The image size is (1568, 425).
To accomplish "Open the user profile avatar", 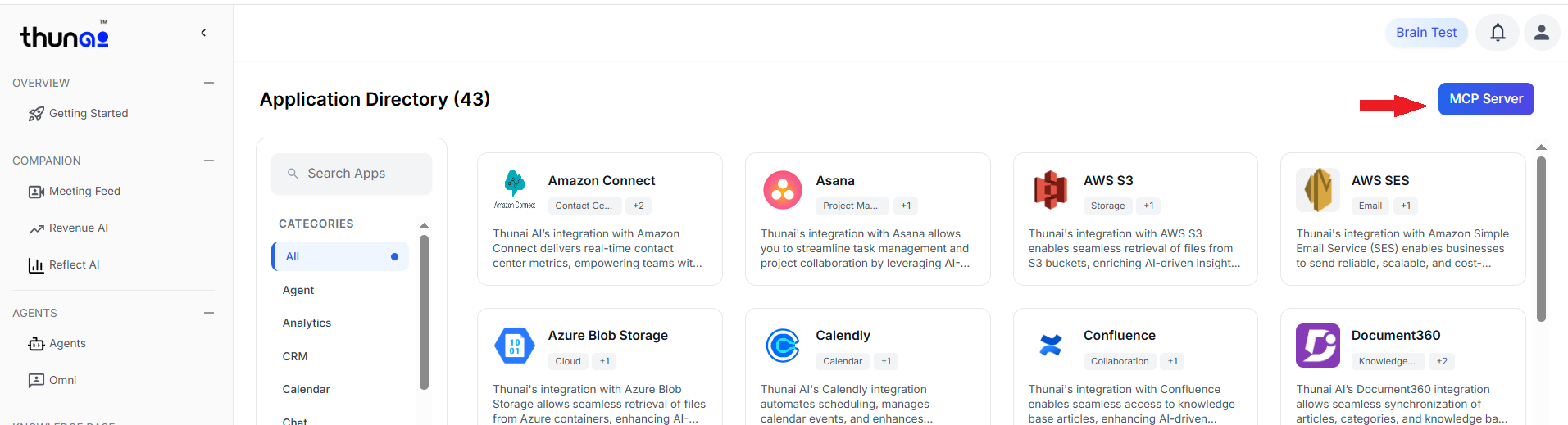I will pos(1542,33).
